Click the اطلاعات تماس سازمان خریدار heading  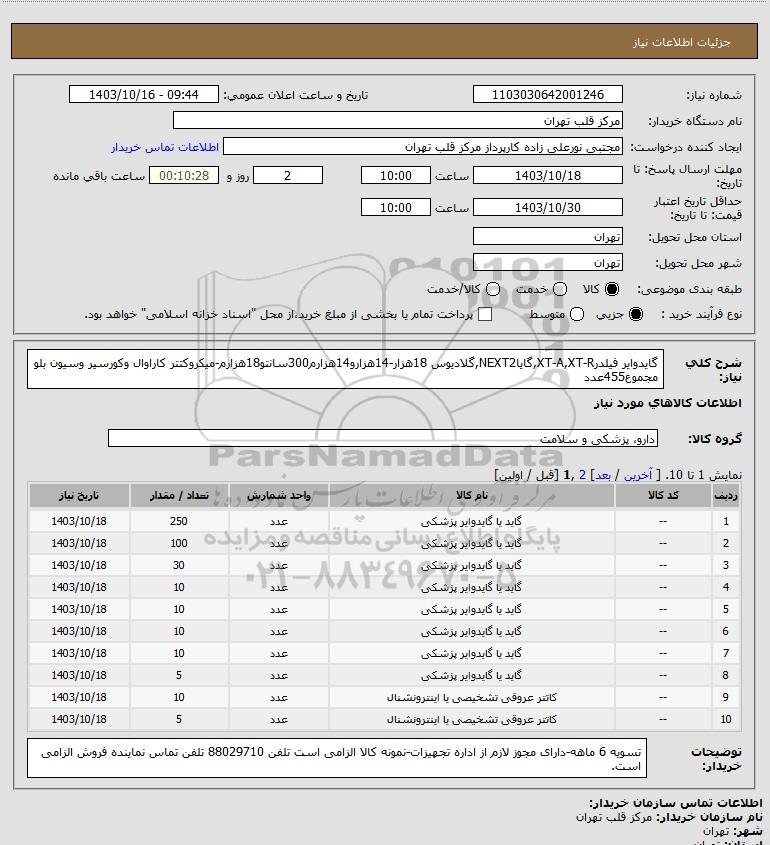click(675, 804)
